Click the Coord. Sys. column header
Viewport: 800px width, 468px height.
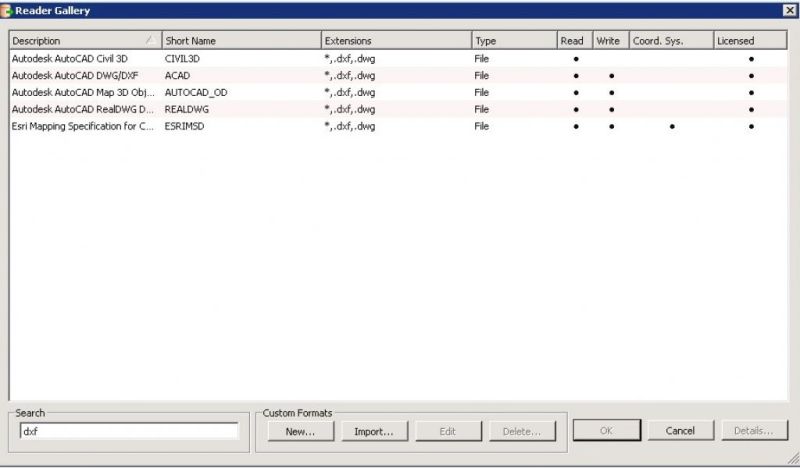[671, 40]
